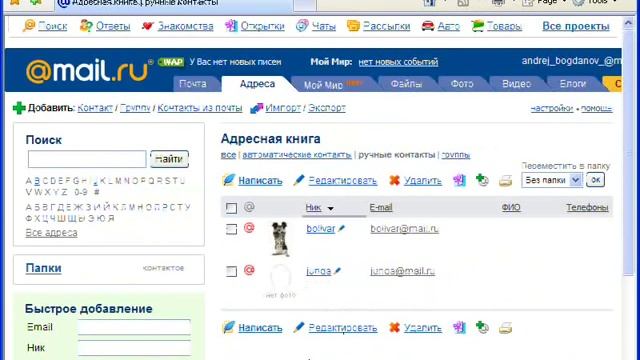The image size is (640, 360).
Task: Check the bolivar contact checkbox
Action: [x=231, y=229]
